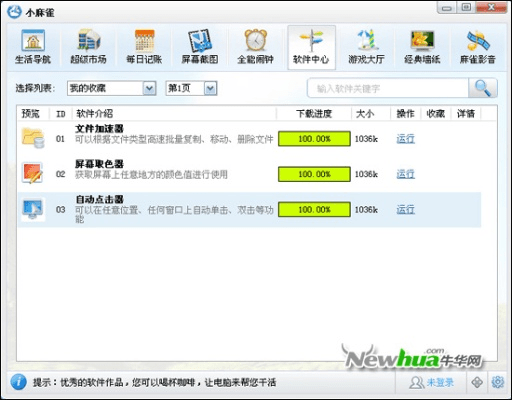Run 屏幕取色器 via its 运行 link
512x400 pixels.
pyautogui.click(x=406, y=174)
